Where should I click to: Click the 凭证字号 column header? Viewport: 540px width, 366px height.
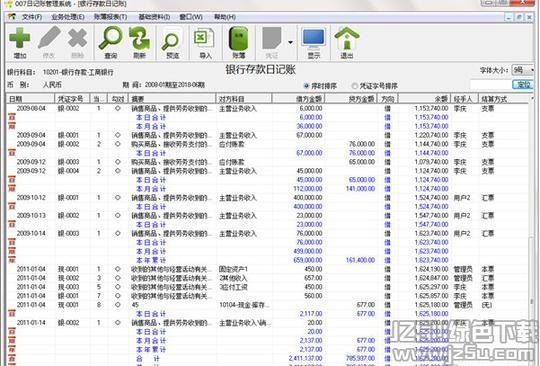click(72, 99)
